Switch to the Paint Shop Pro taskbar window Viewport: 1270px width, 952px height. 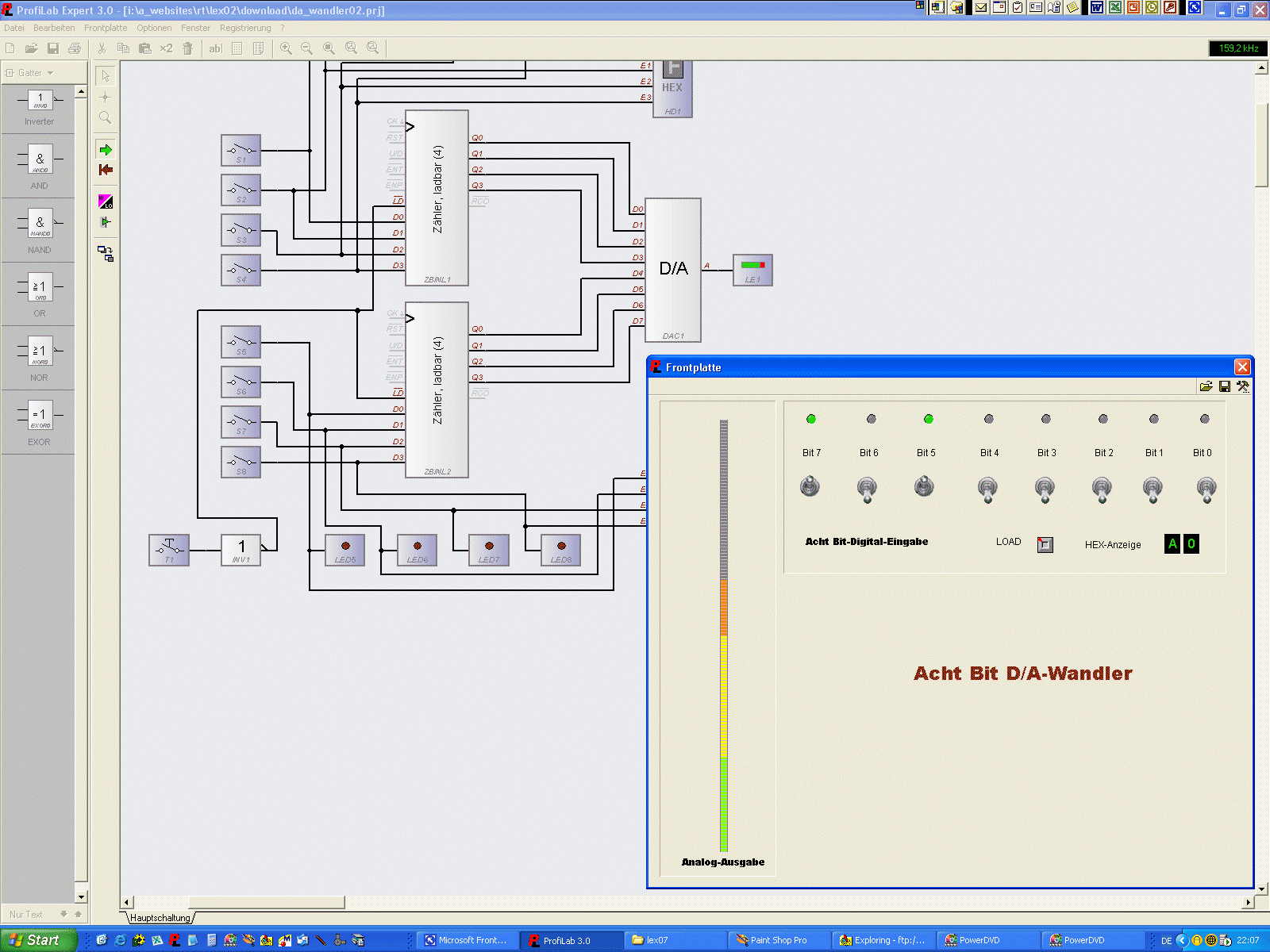pos(778,940)
